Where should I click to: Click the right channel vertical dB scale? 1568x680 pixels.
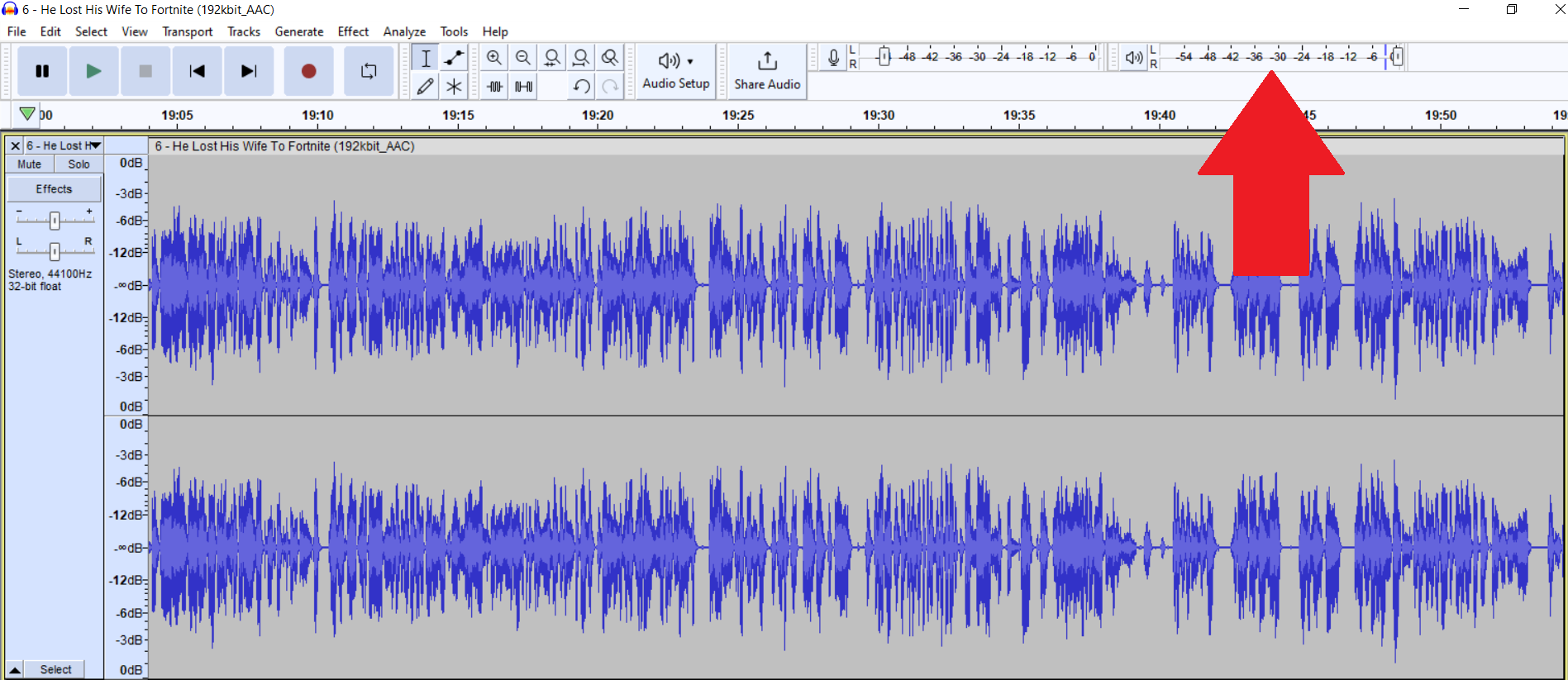click(127, 547)
